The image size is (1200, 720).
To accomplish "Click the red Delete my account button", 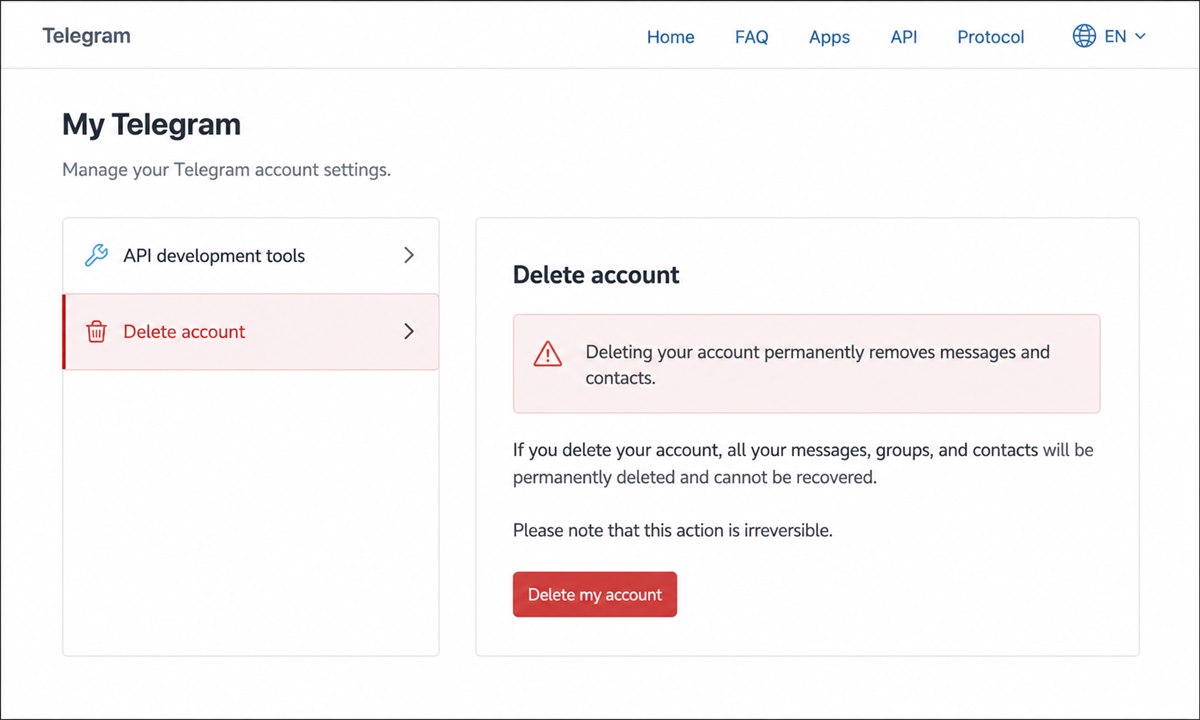I will (595, 594).
